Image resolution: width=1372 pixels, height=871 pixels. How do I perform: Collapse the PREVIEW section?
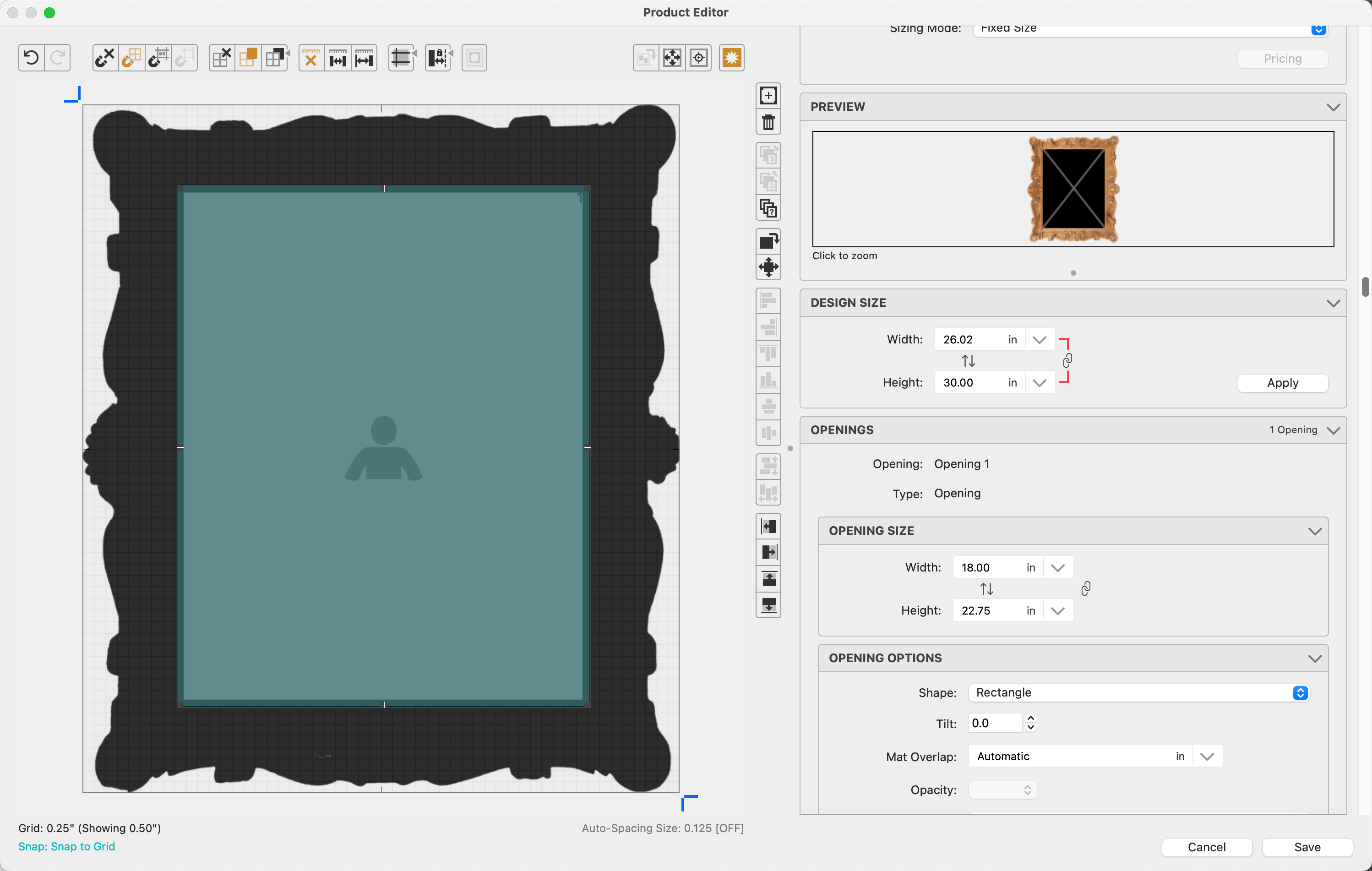(x=1333, y=107)
